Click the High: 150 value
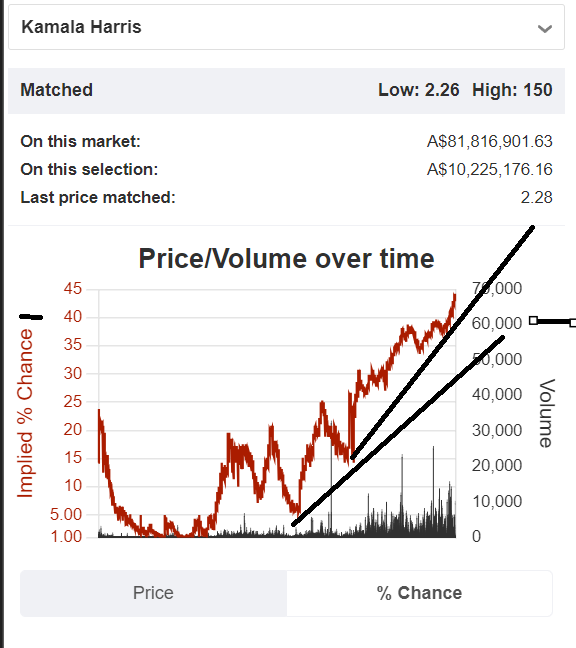The width and height of the screenshot is (576, 648). click(x=512, y=90)
